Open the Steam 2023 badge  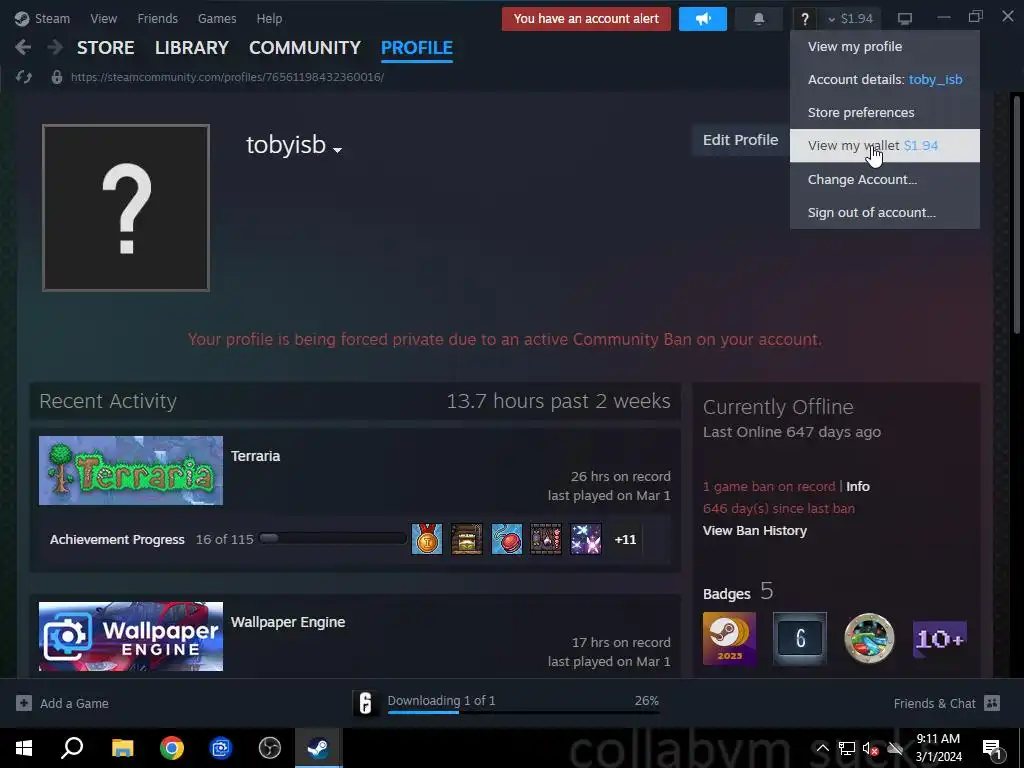[729, 638]
